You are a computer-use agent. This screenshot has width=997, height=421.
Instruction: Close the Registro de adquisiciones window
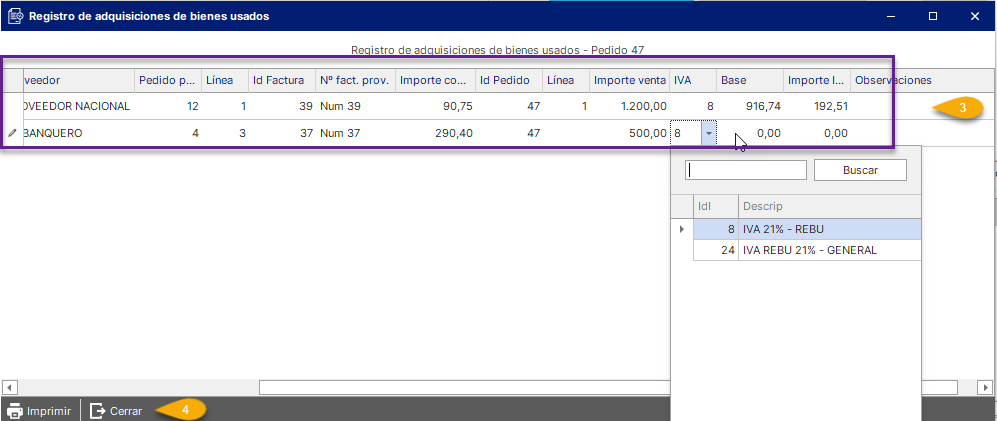pyautogui.click(x=975, y=17)
